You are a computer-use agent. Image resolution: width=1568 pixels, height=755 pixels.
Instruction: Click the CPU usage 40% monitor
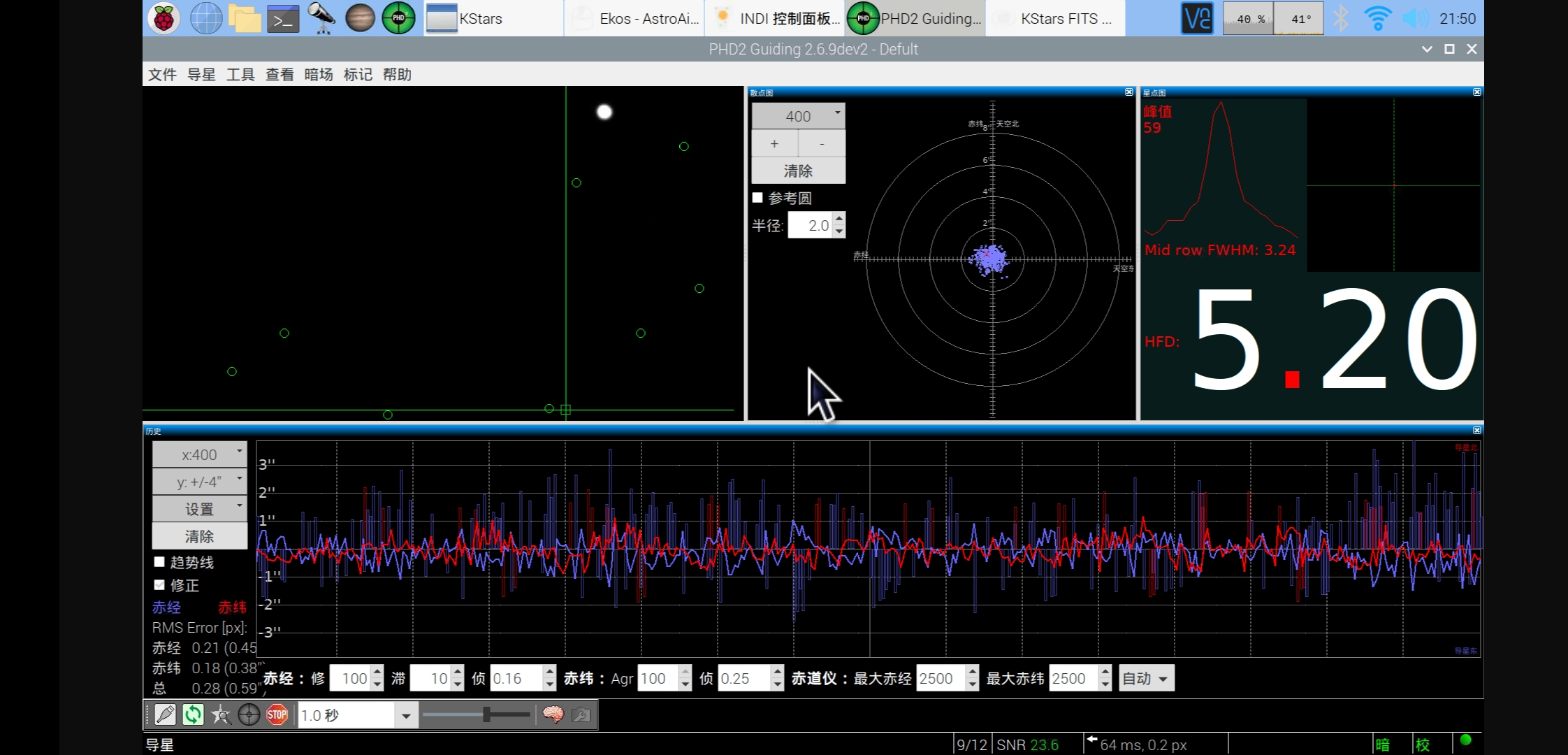[x=1248, y=19]
